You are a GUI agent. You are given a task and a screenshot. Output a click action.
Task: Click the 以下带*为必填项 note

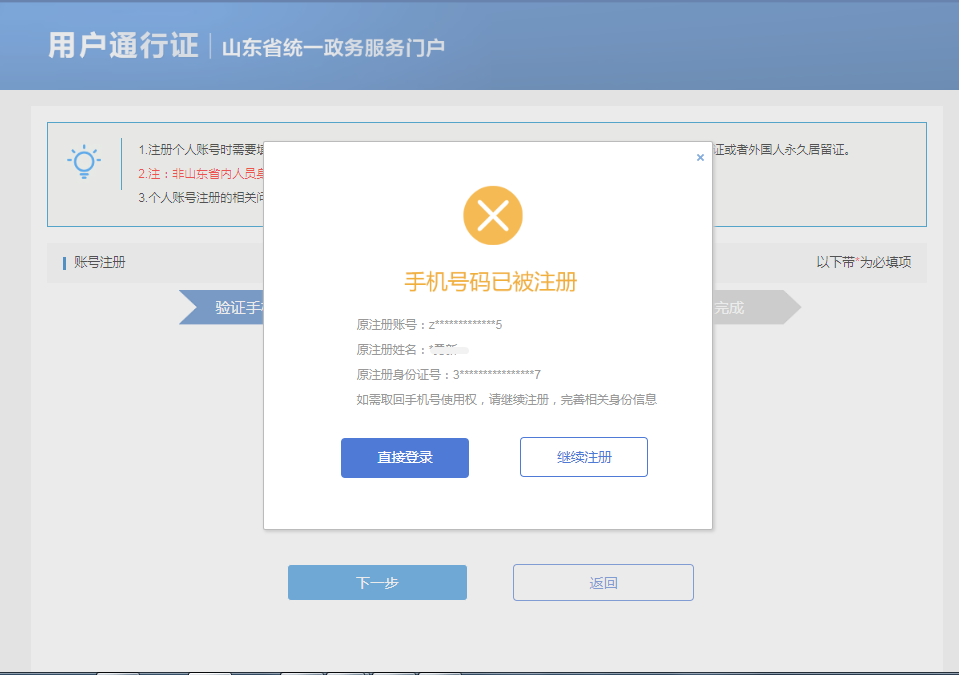[863, 263]
